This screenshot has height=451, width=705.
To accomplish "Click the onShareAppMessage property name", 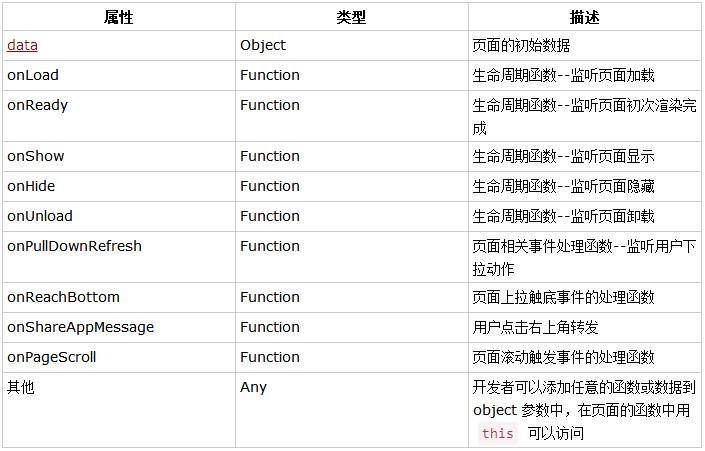I will (80, 327).
